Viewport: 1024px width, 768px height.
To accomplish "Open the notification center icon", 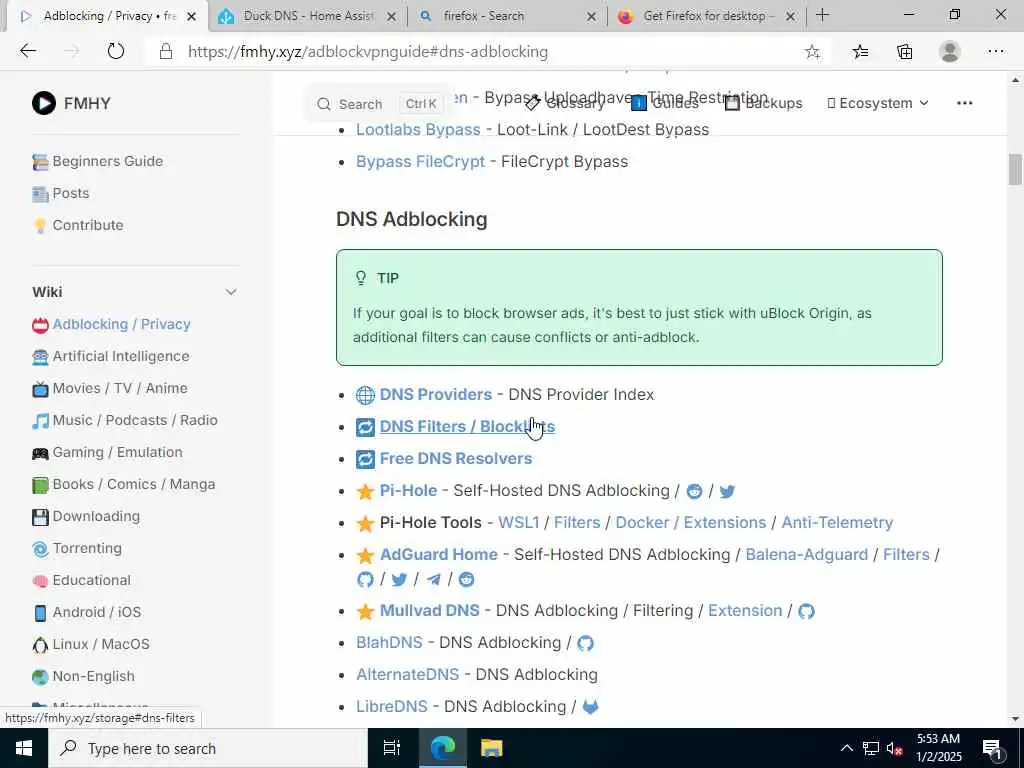I will coord(992,748).
